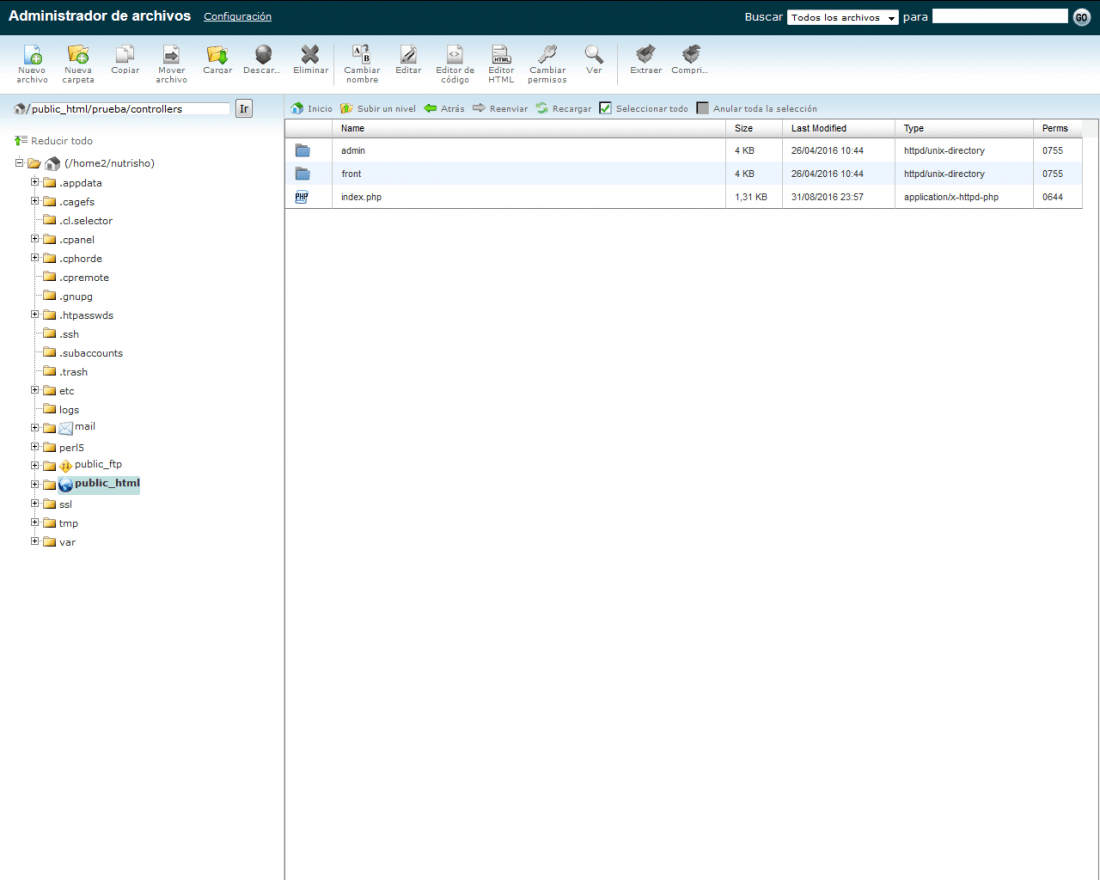
Task: Select the mail folder in tree
Action: click(85, 427)
